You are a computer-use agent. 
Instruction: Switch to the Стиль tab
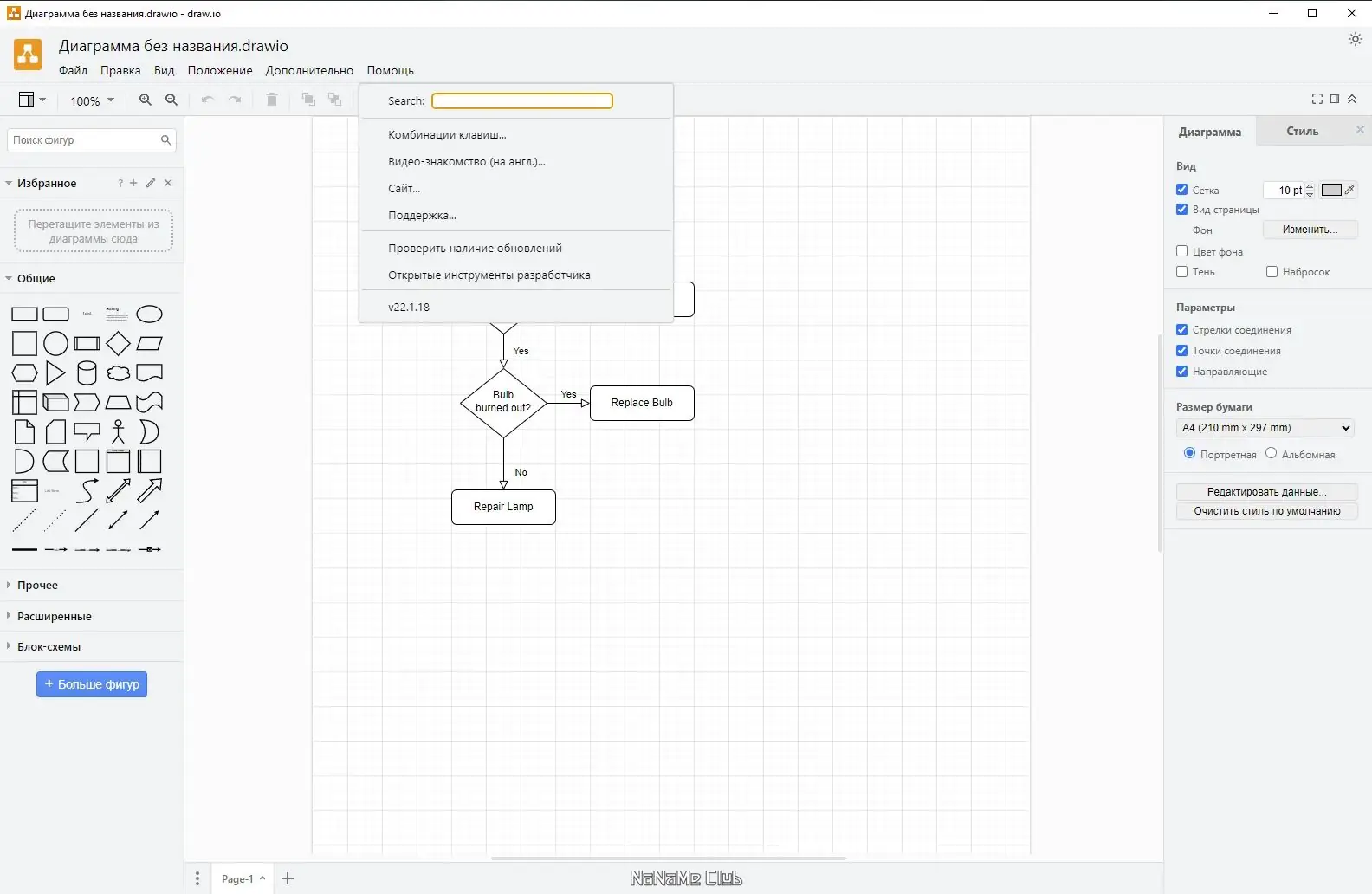point(1302,132)
